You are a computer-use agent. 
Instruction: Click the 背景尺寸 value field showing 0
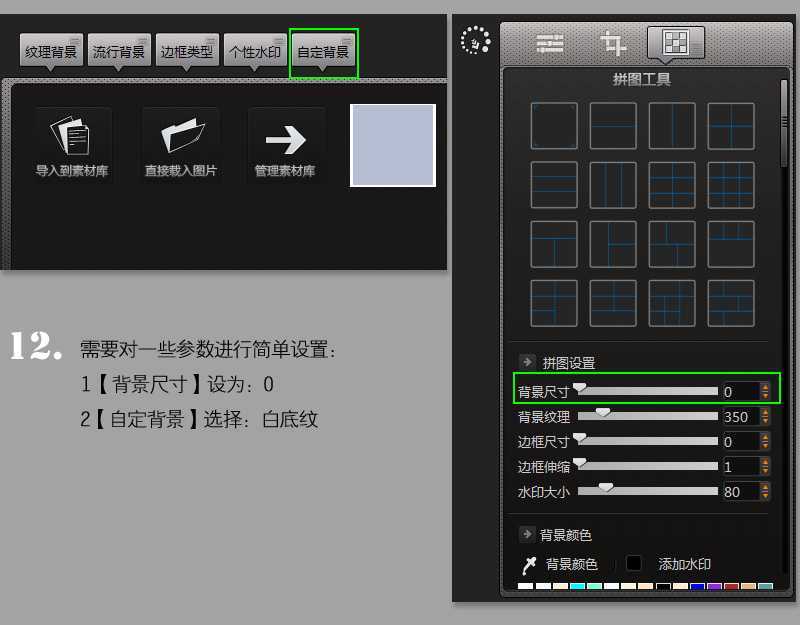click(x=741, y=391)
